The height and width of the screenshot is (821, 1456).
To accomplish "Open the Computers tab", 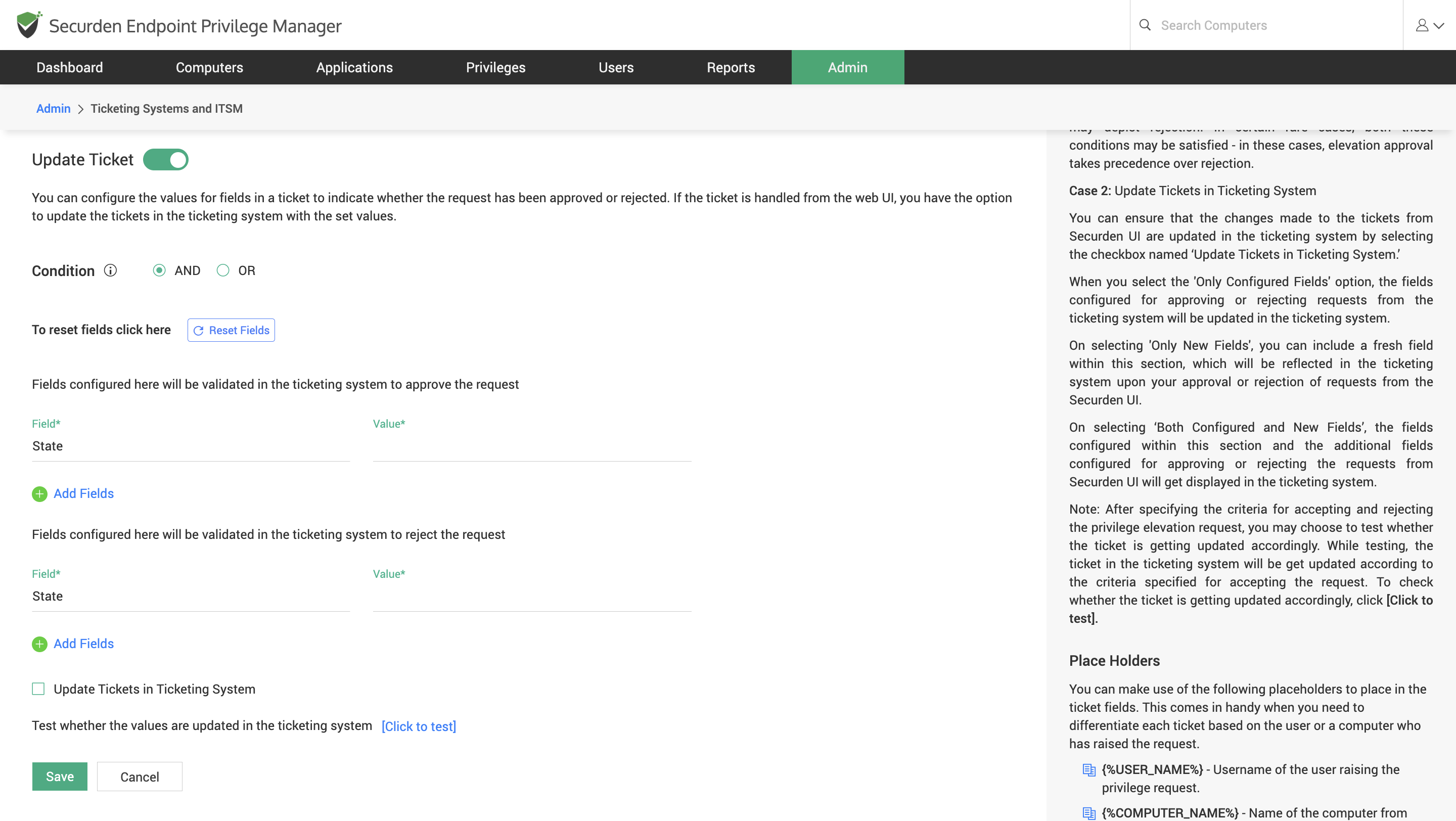I will (x=209, y=67).
